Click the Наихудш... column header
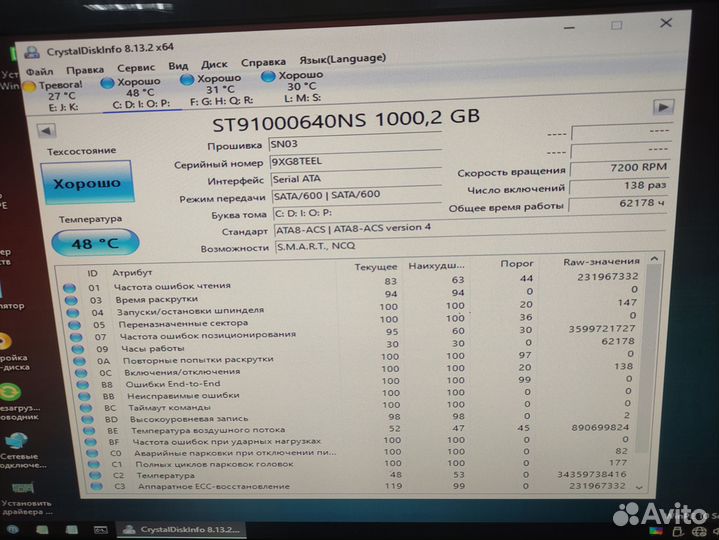Screen dimensions: 719x540 [436, 265]
